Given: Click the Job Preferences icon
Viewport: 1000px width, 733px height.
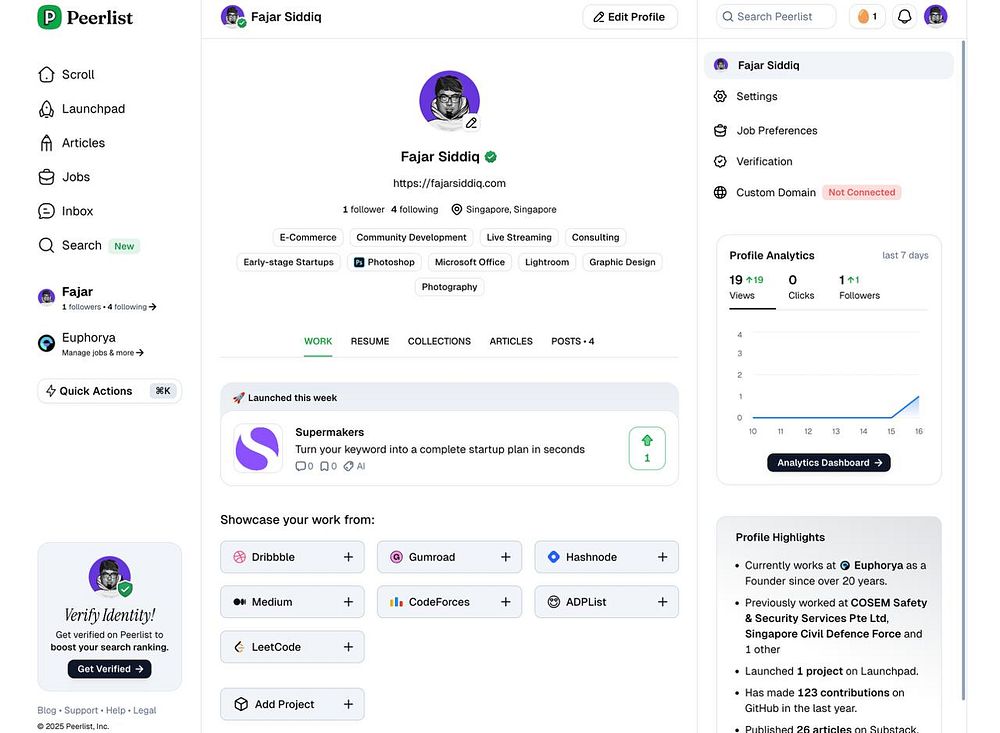Looking at the screenshot, I should [720, 131].
